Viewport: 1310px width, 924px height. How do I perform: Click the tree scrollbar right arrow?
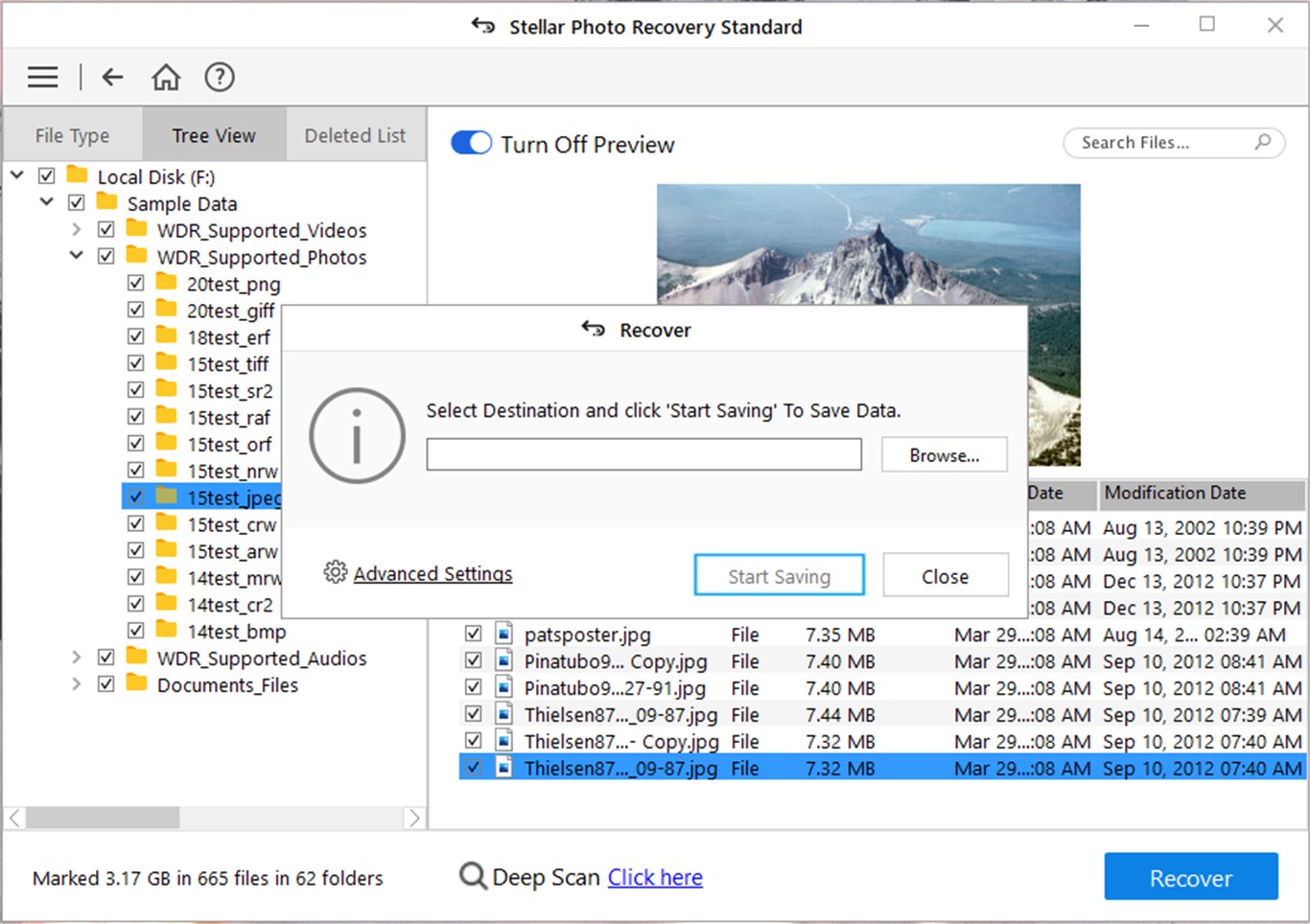(414, 818)
